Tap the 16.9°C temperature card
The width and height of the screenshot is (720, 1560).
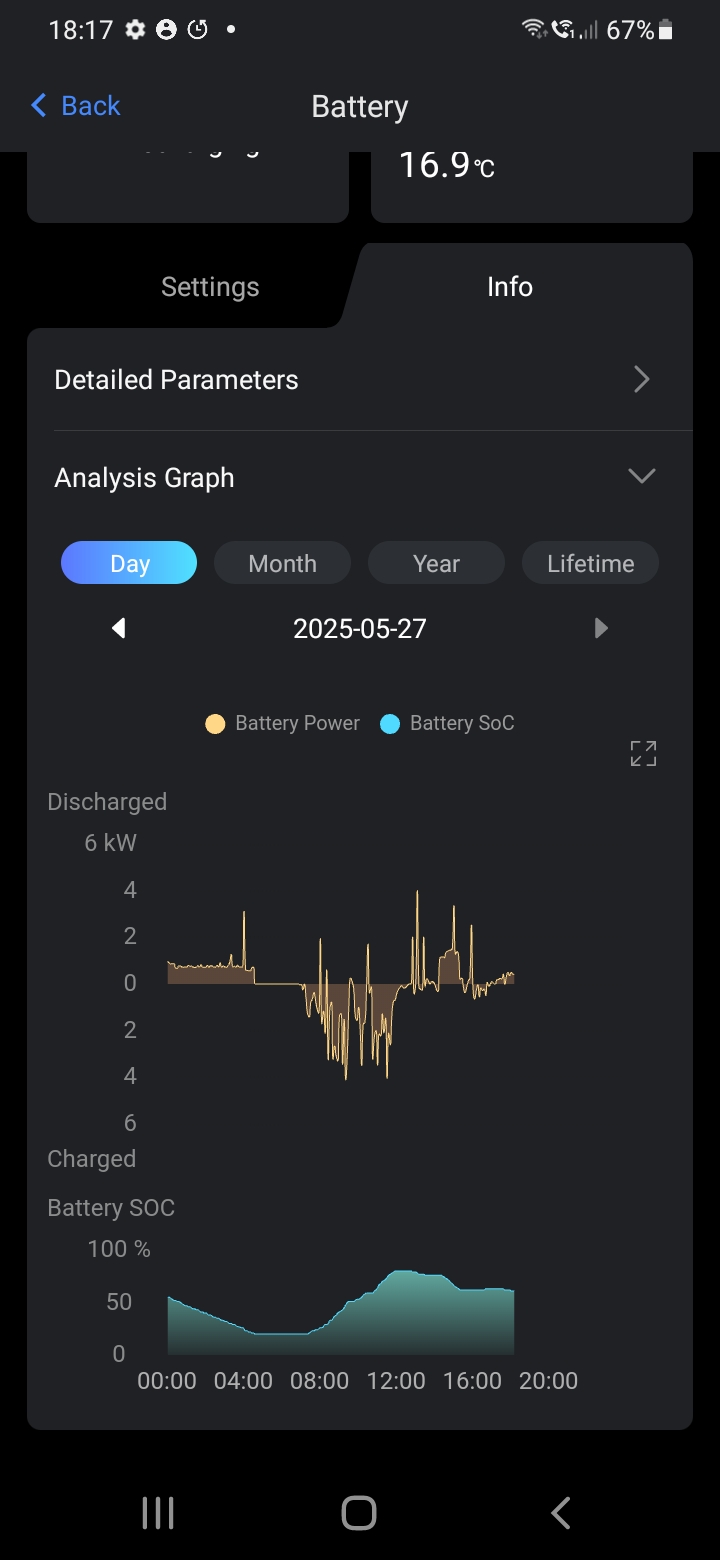531,182
